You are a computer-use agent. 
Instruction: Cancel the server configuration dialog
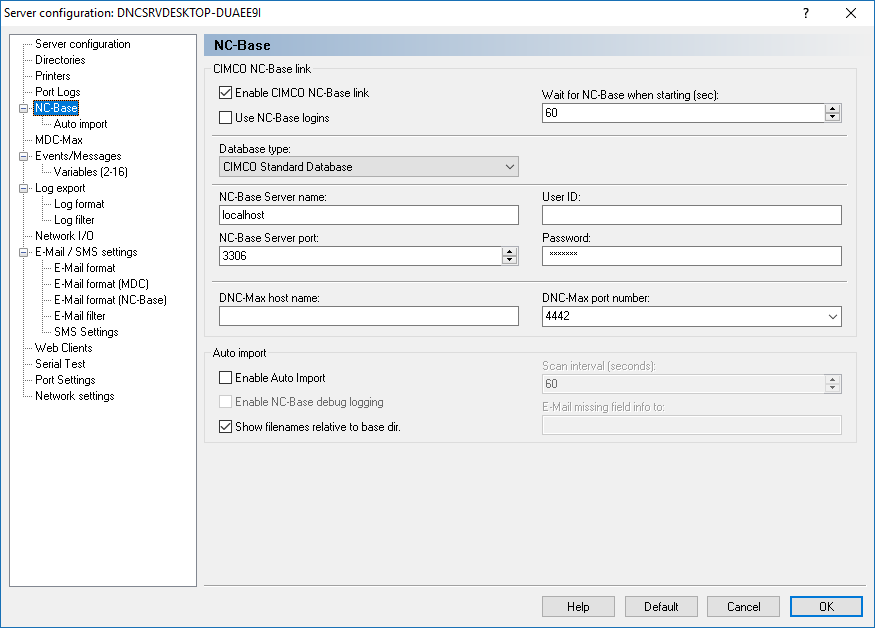click(x=743, y=606)
